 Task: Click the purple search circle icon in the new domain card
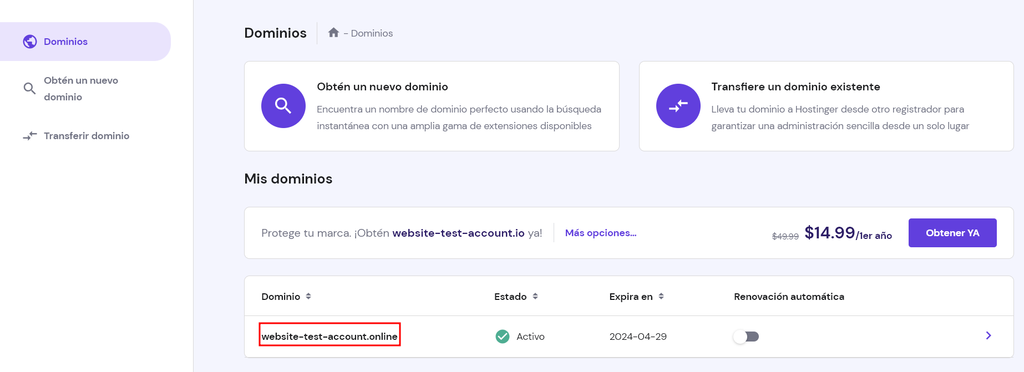[283, 106]
